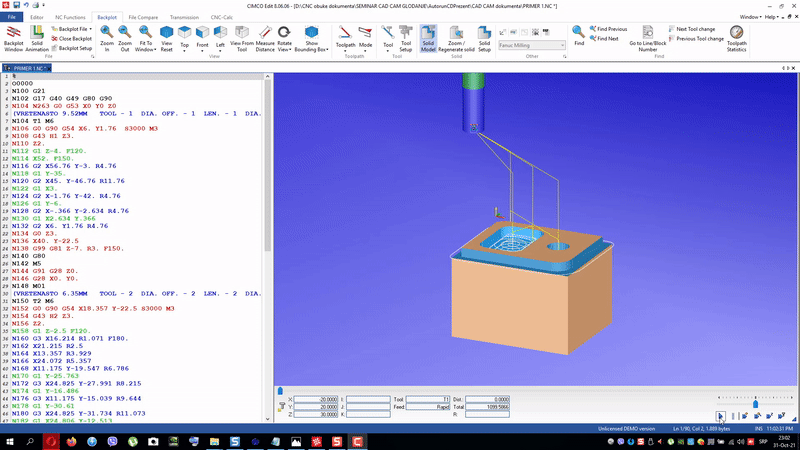
Task: Switch to the Editor ribbon tab
Action: click(x=37, y=17)
